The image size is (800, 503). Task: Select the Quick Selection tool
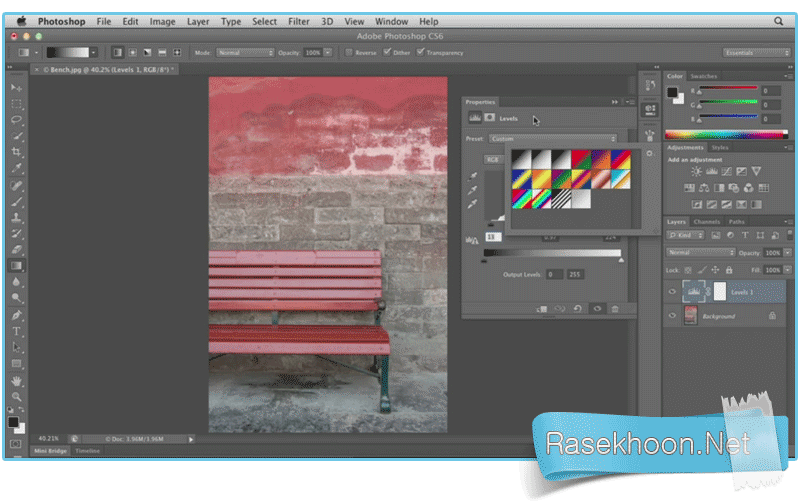point(16,136)
